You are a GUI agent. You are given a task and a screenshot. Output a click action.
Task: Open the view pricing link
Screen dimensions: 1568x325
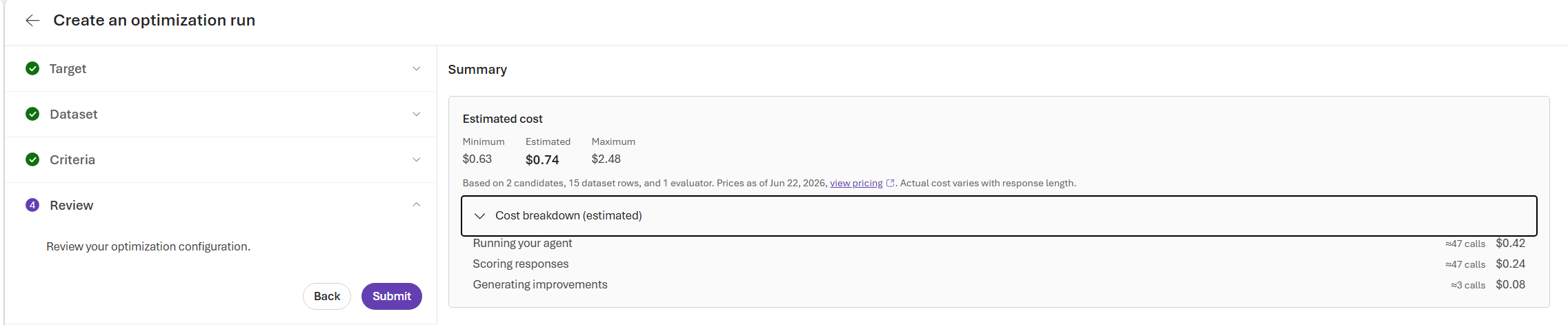[x=856, y=184]
